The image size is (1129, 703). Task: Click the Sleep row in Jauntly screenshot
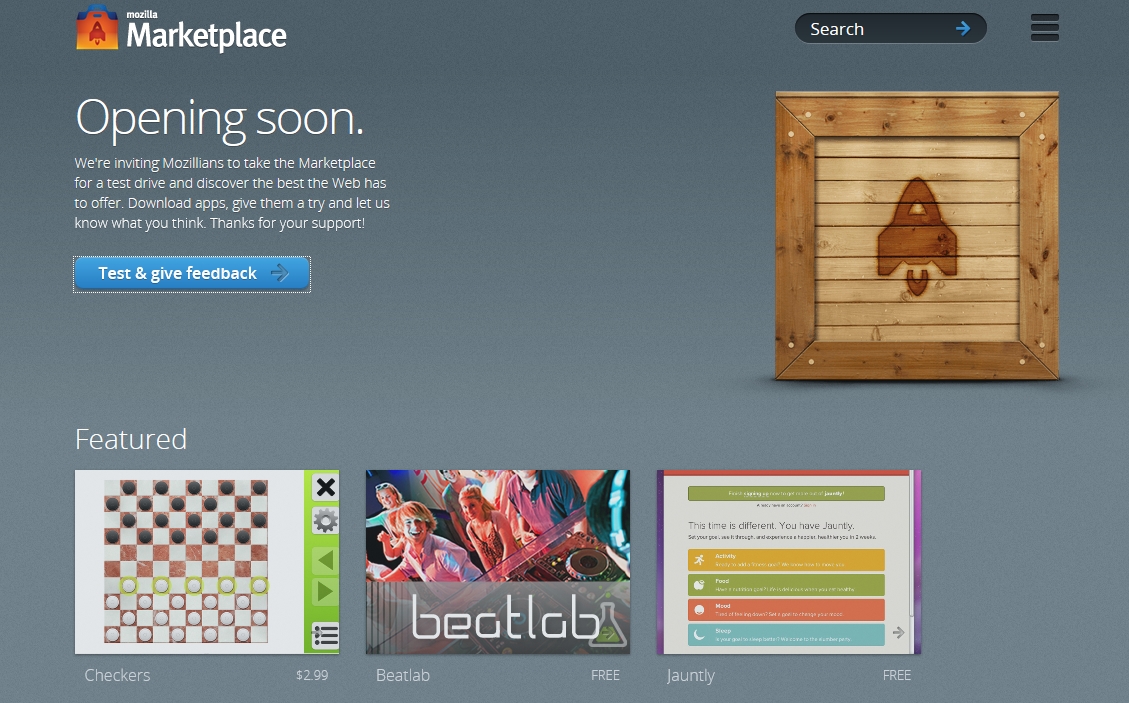786,634
